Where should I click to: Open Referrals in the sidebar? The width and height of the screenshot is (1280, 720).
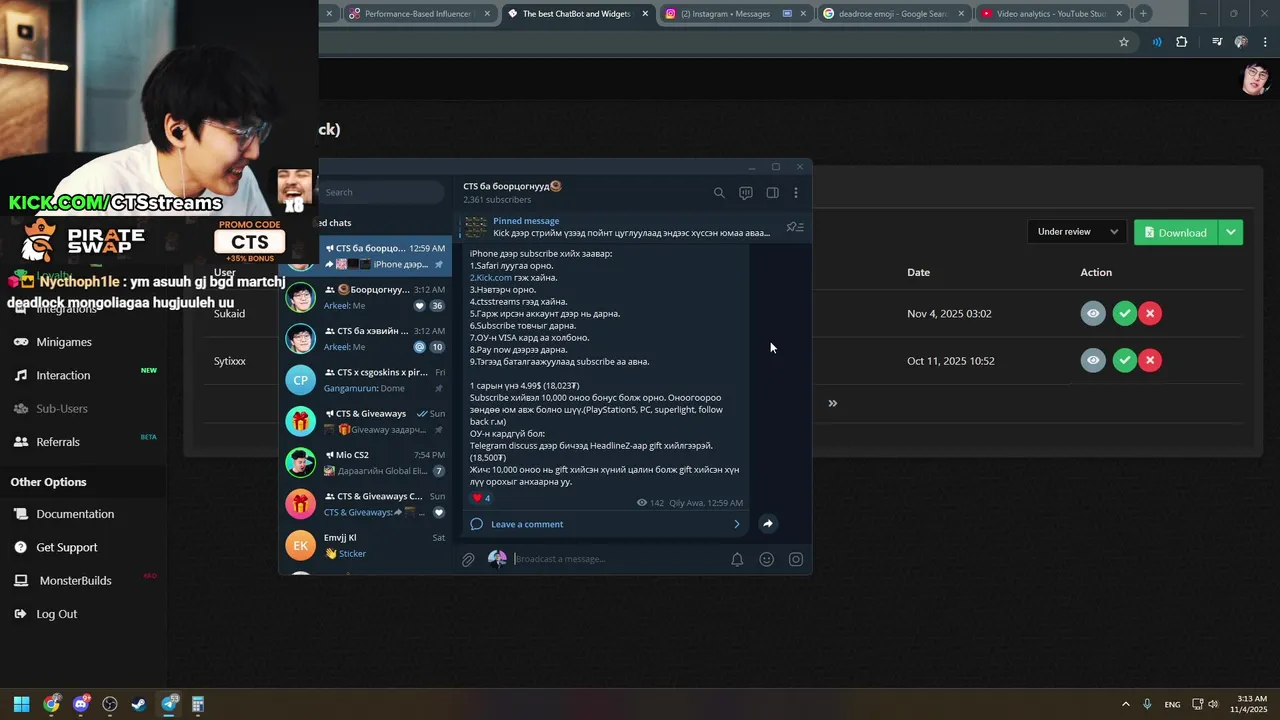[58, 442]
